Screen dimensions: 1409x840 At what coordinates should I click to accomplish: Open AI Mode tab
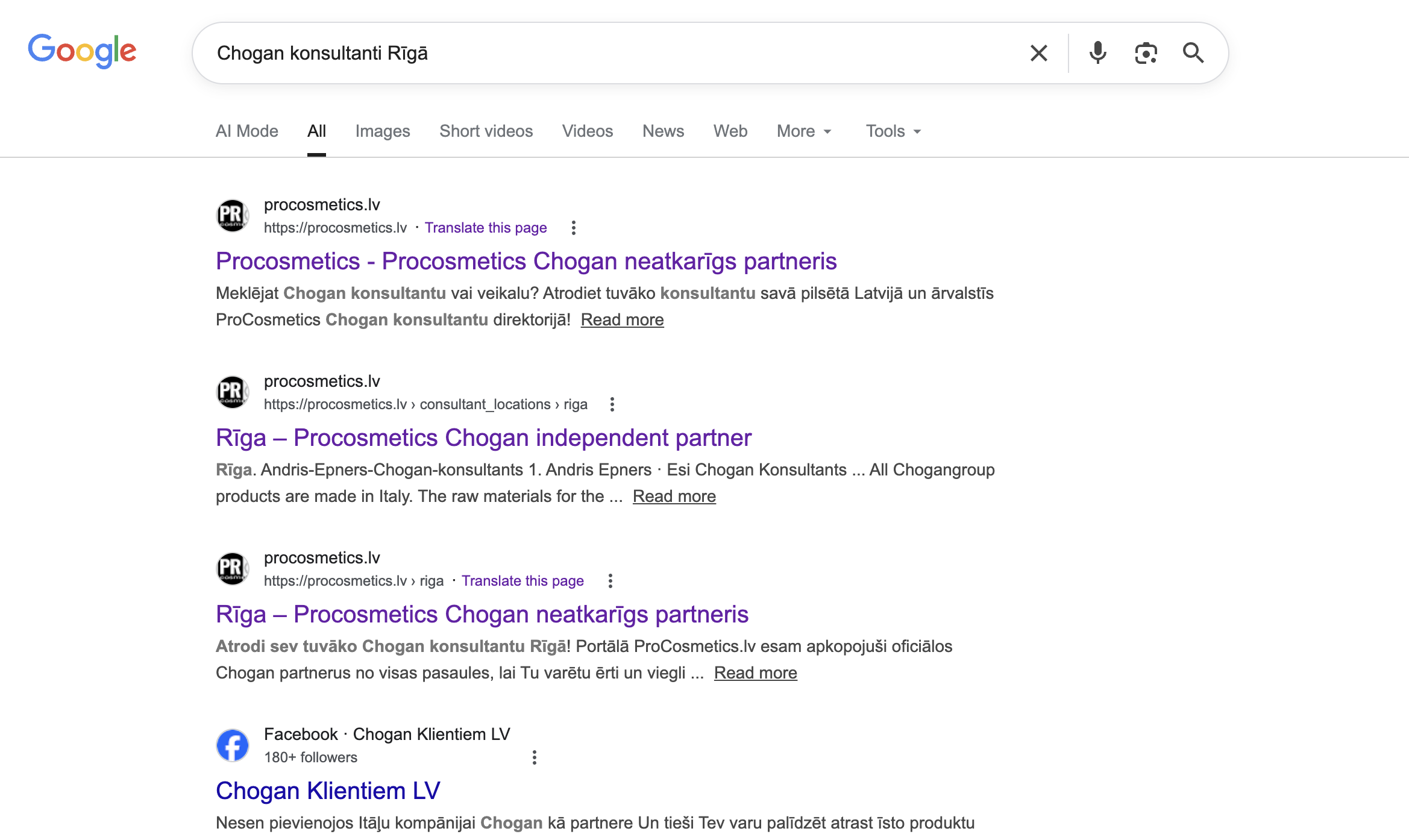(247, 131)
